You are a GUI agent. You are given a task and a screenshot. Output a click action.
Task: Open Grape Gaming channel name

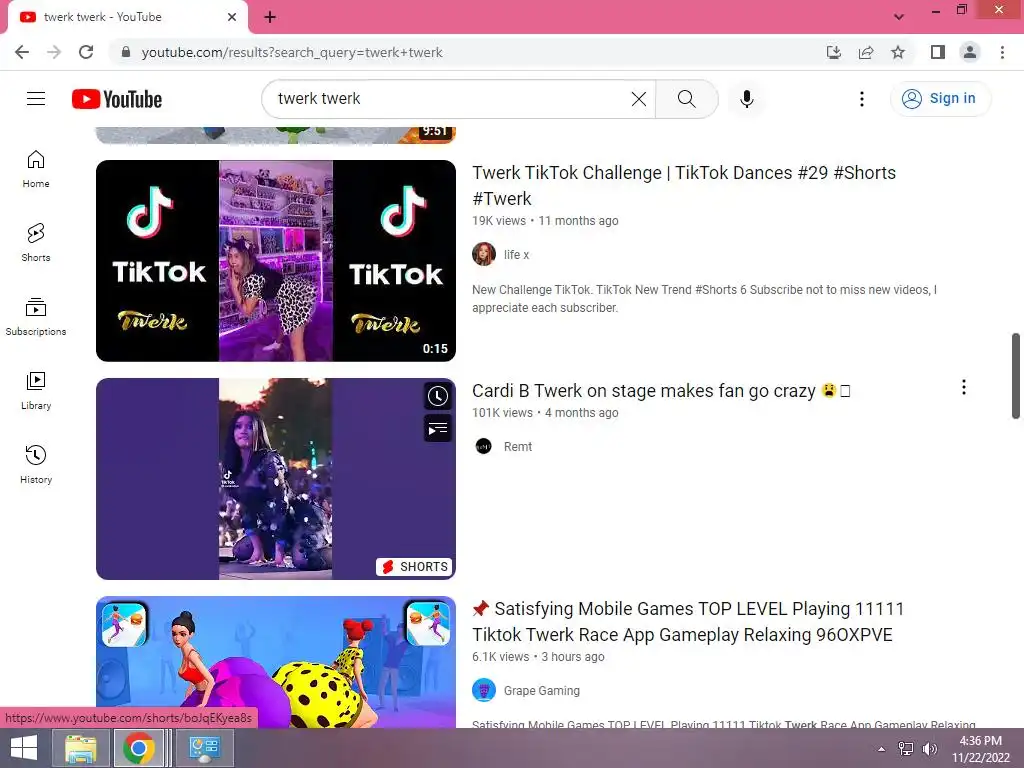(541, 690)
